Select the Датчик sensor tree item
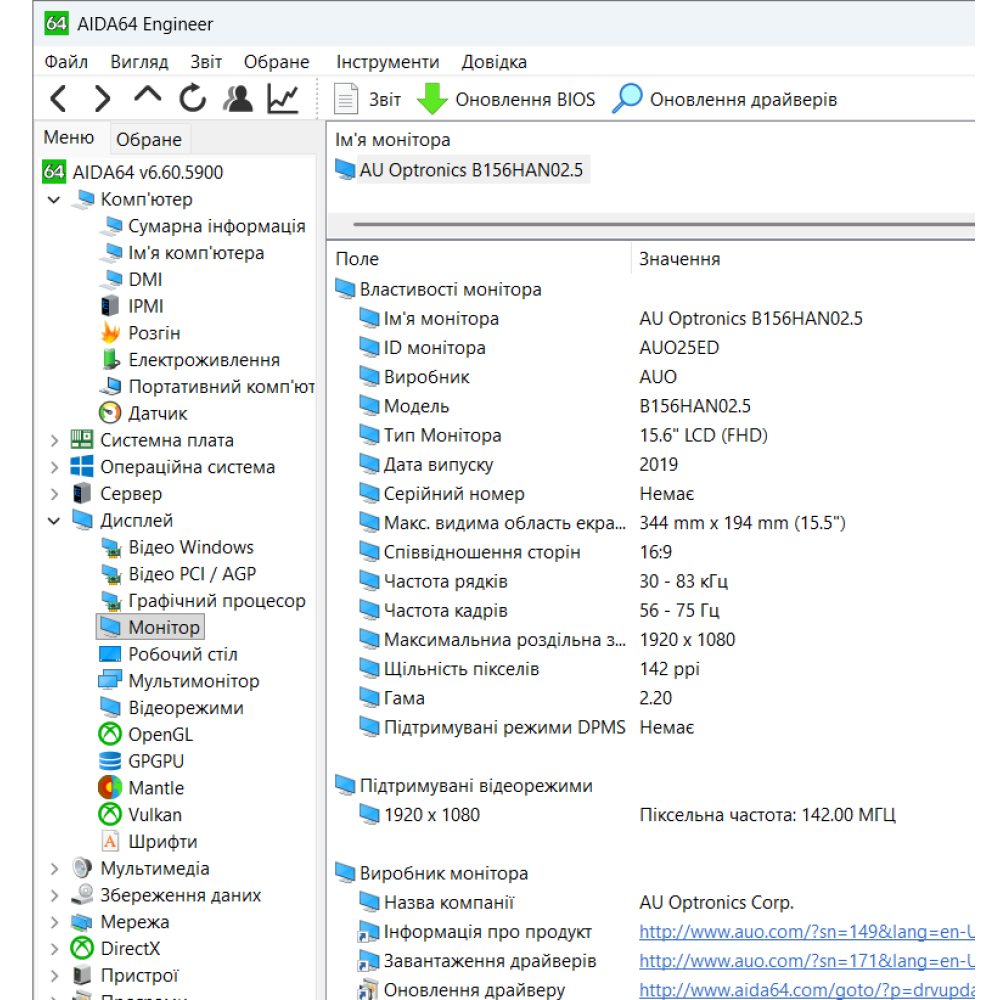This screenshot has width=1000, height=1000. 157,413
